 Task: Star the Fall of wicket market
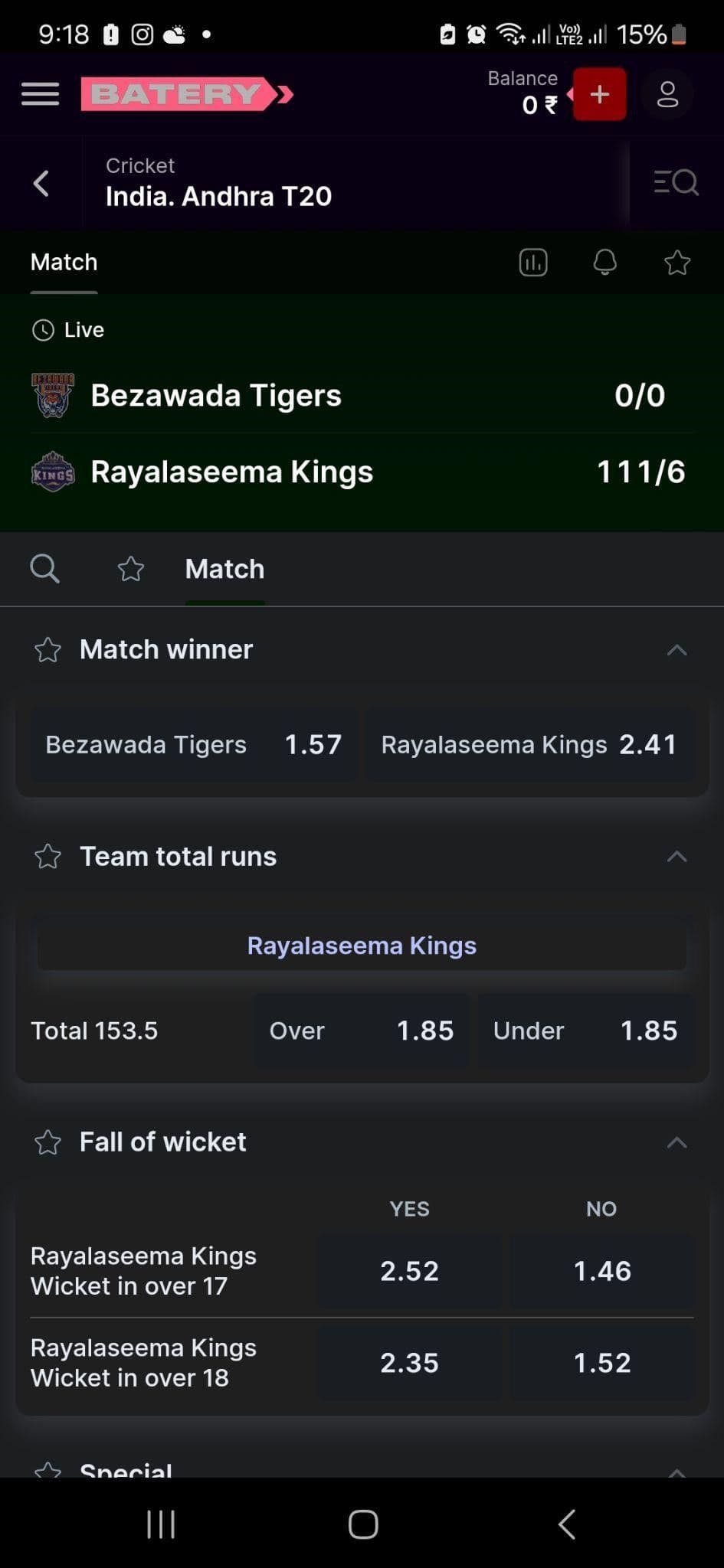[x=48, y=1142]
